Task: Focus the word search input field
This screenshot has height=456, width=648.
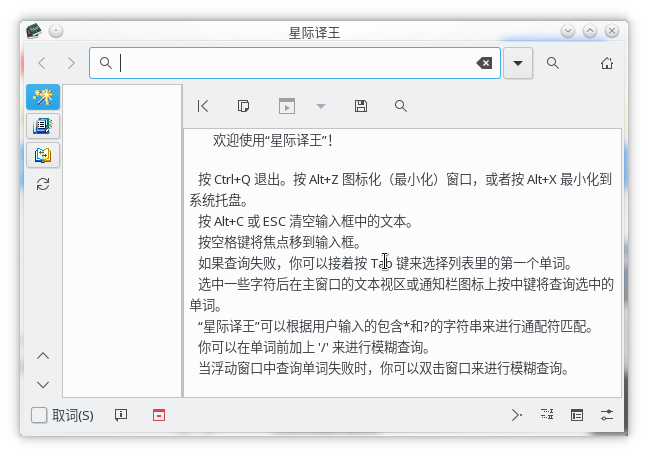Action: click(294, 63)
